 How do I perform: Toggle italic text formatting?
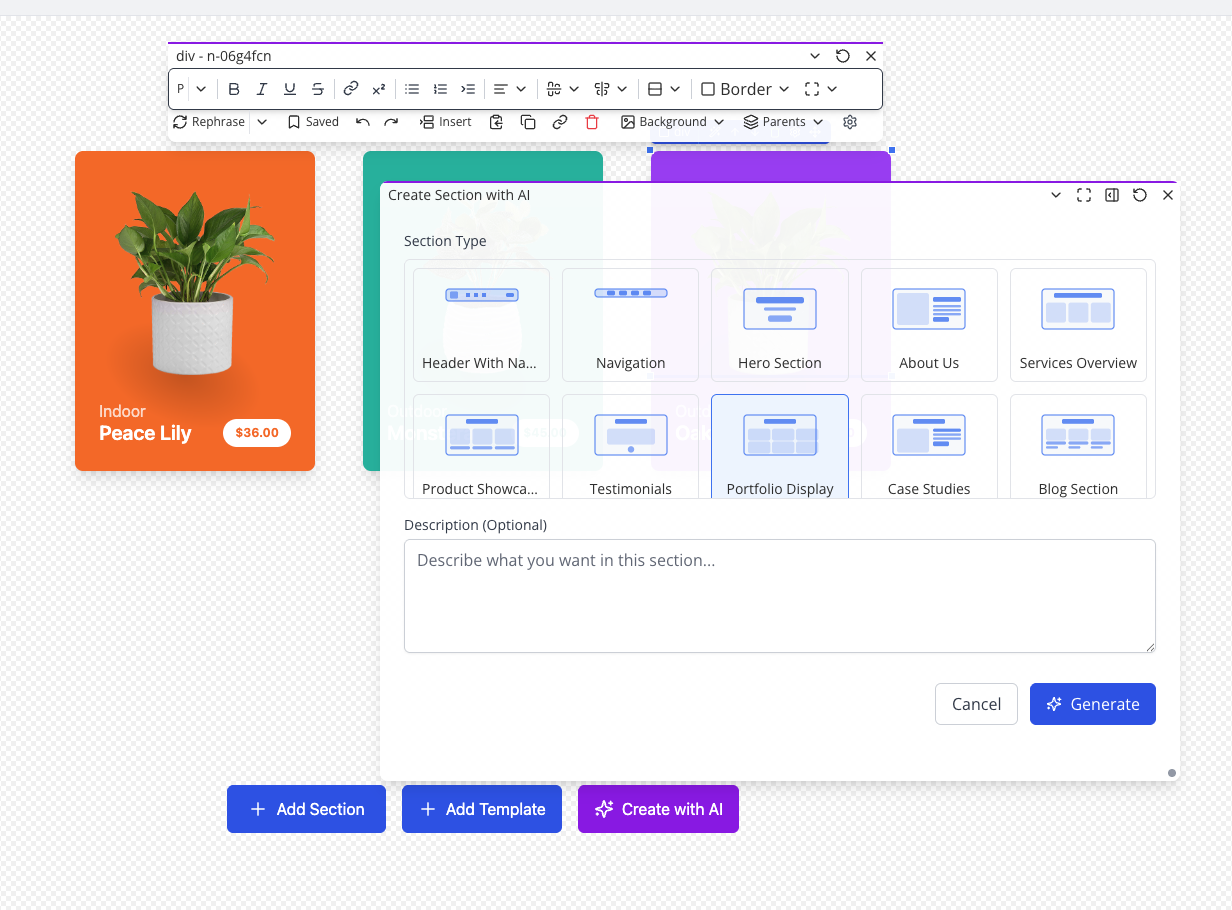(x=262, y=89)
